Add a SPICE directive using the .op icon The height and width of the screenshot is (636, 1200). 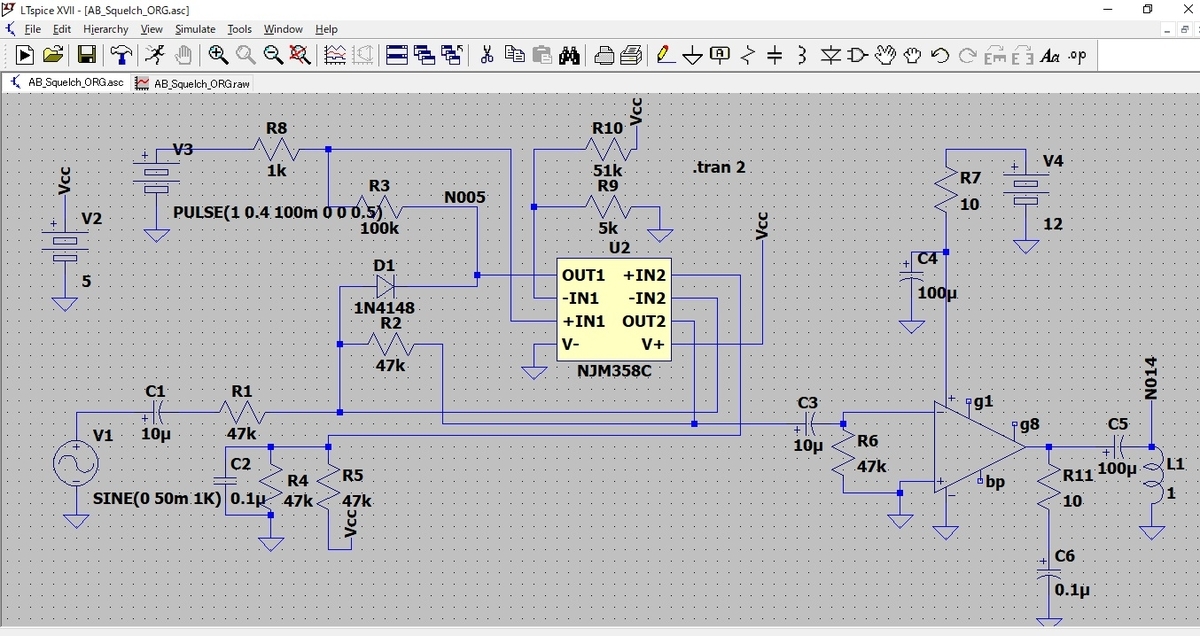point(1076,55)
